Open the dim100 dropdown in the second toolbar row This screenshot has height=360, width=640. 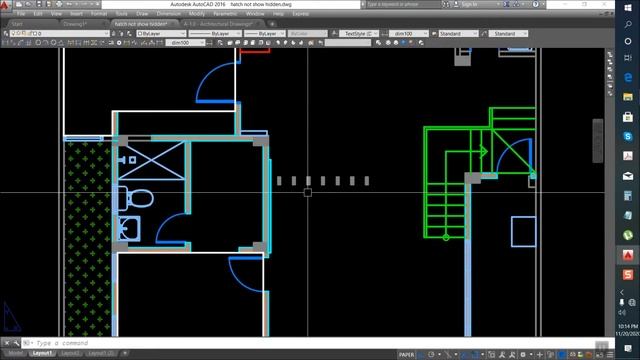pyautogui.click(x=185, y=43)
